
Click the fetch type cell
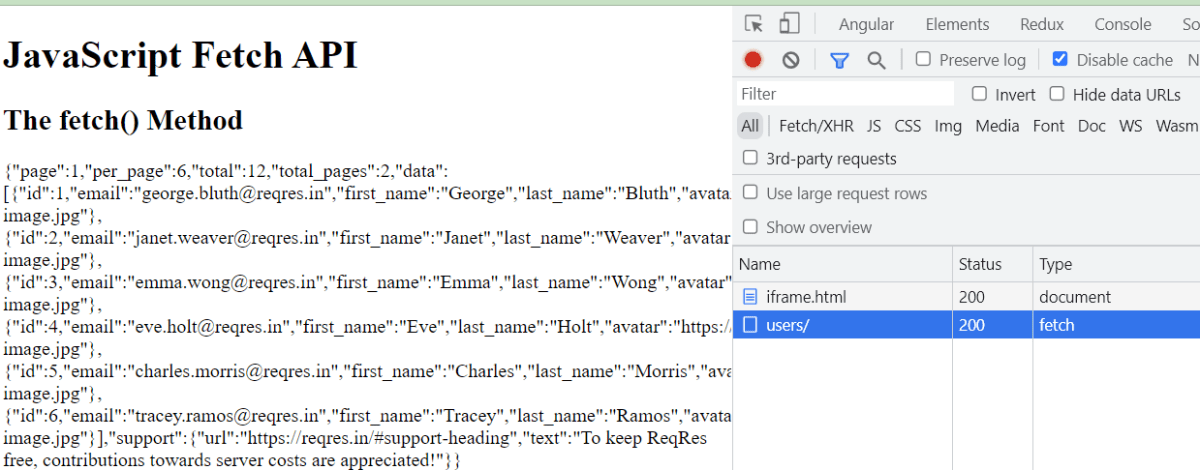click(x=1057, y=325)
